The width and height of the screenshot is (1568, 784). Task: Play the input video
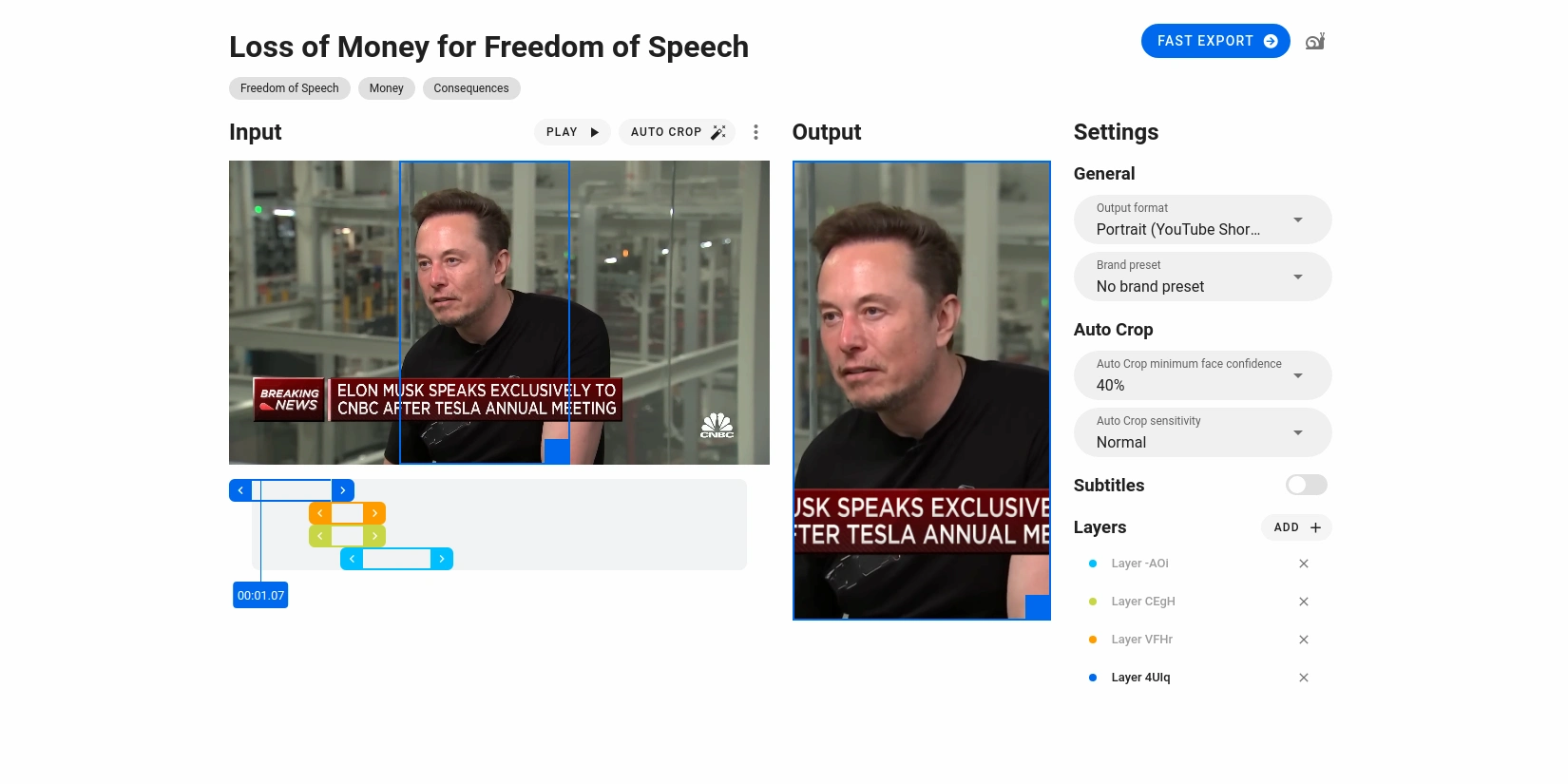[x=572, y=132]
